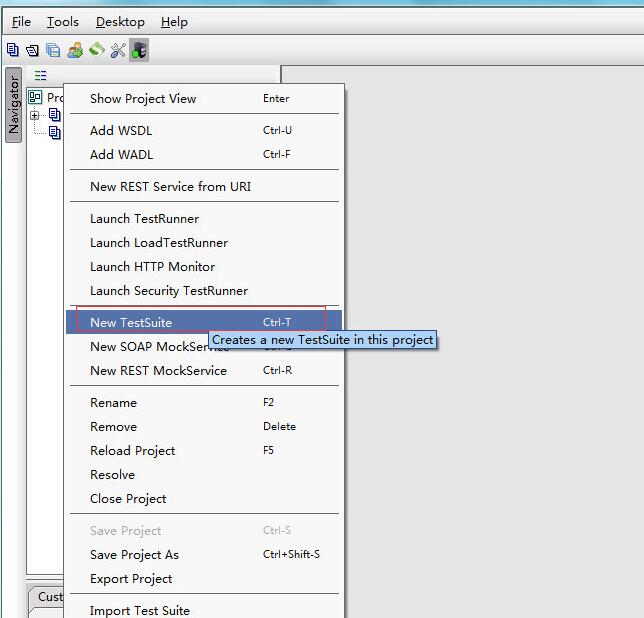Select Export Project

point(204,579)
